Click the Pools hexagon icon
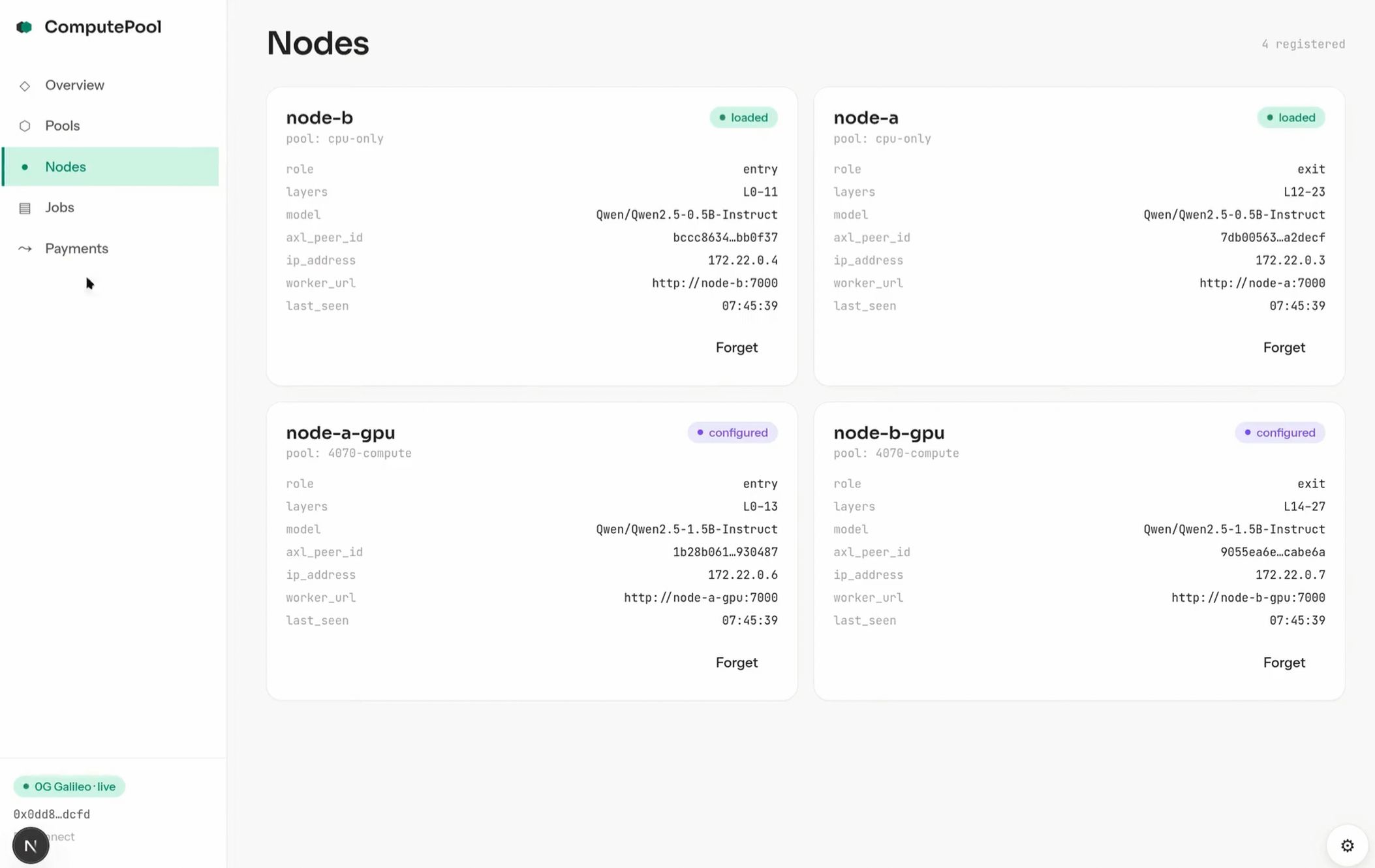 [x=25, y=126]
